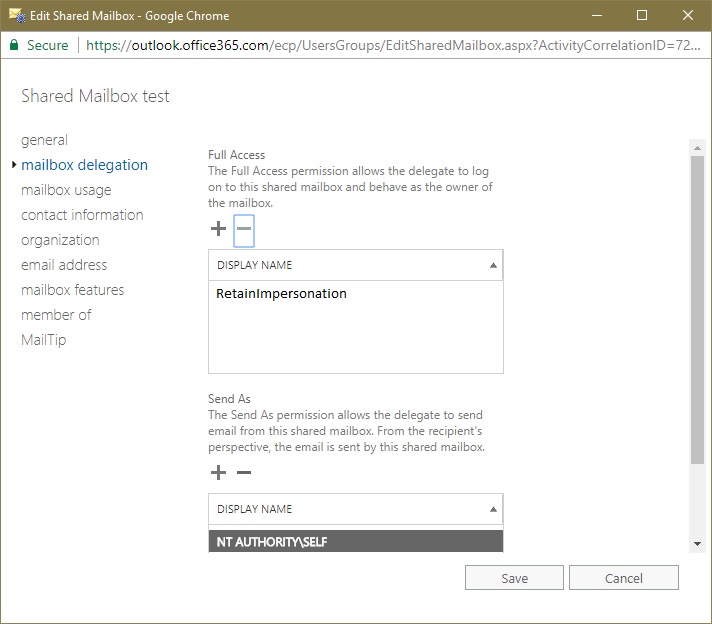
Task: Open mailbox features section
Action: pos(73,290)
